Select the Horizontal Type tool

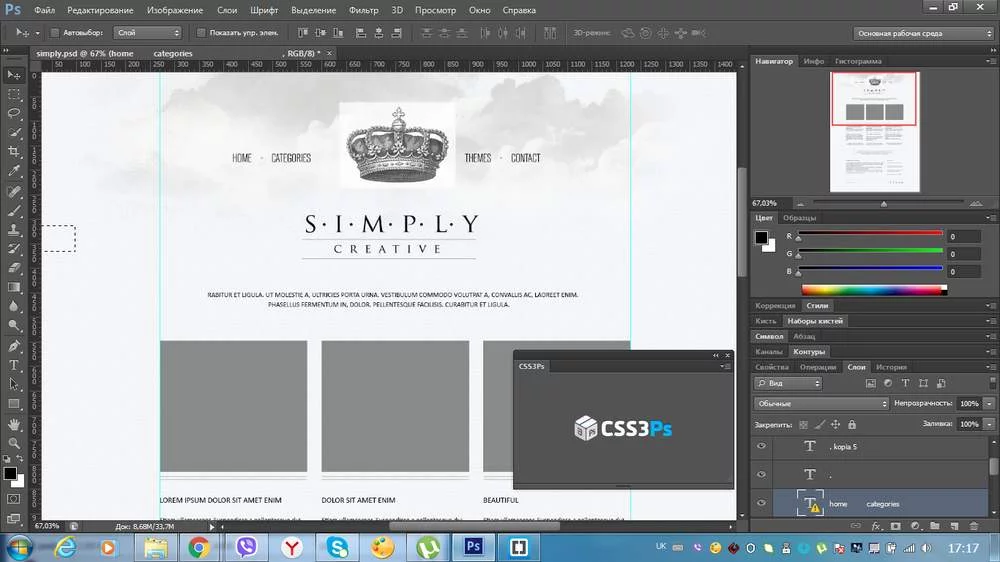(x=14, y=365)
